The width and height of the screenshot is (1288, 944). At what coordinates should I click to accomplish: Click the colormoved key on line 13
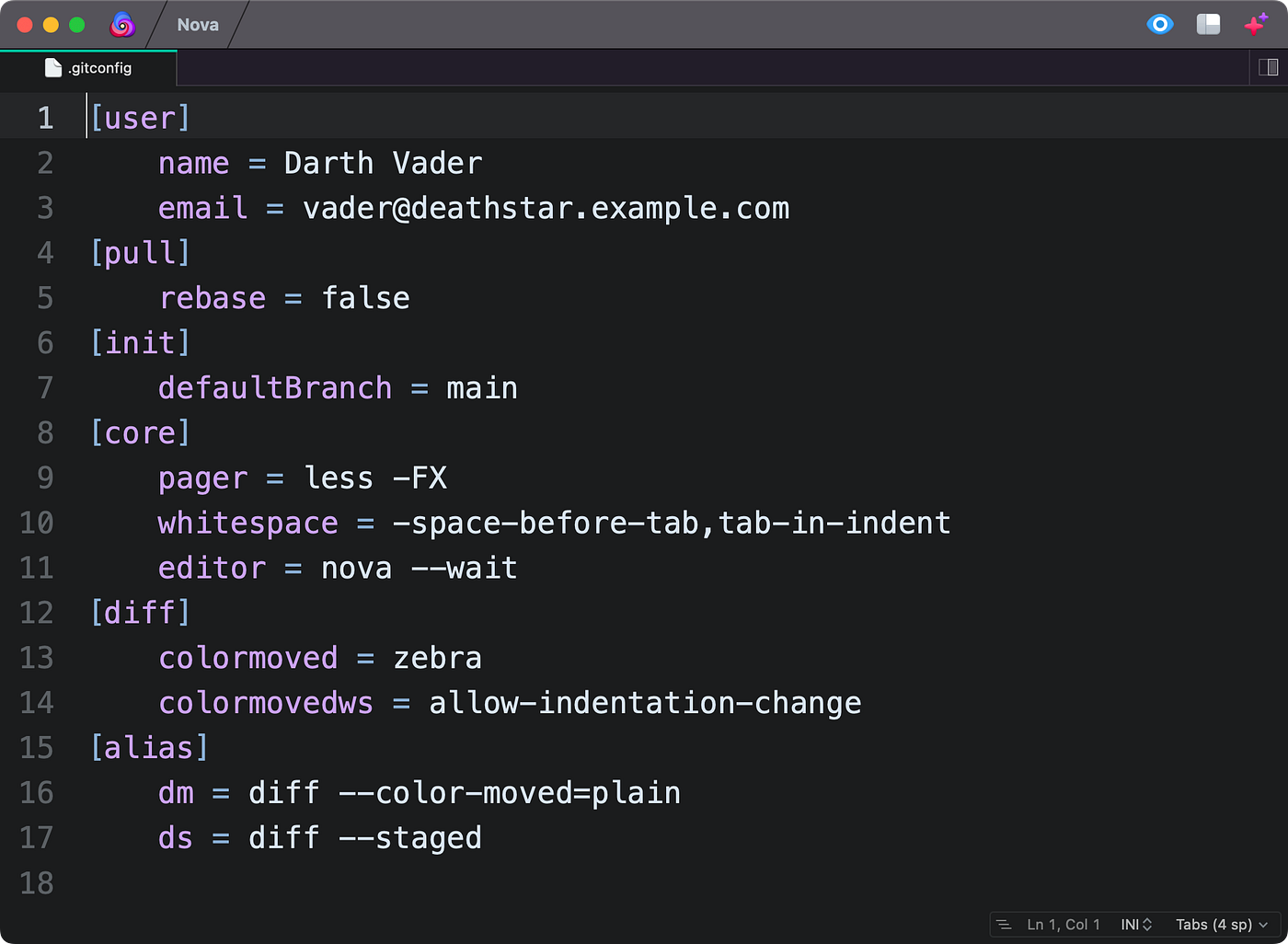click(248, 658)
